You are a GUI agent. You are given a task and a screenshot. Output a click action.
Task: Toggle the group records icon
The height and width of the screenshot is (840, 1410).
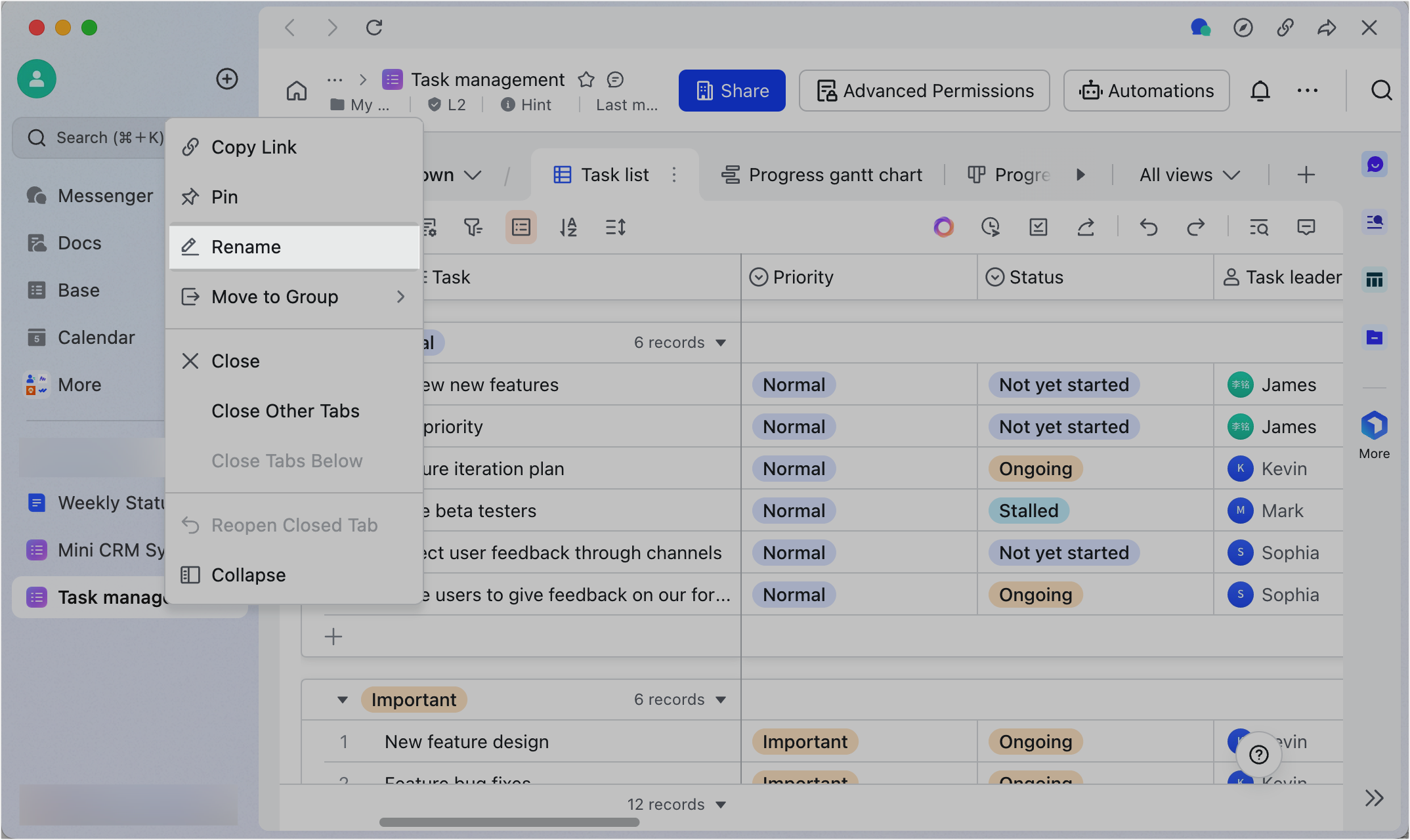(x=521, y=228)
